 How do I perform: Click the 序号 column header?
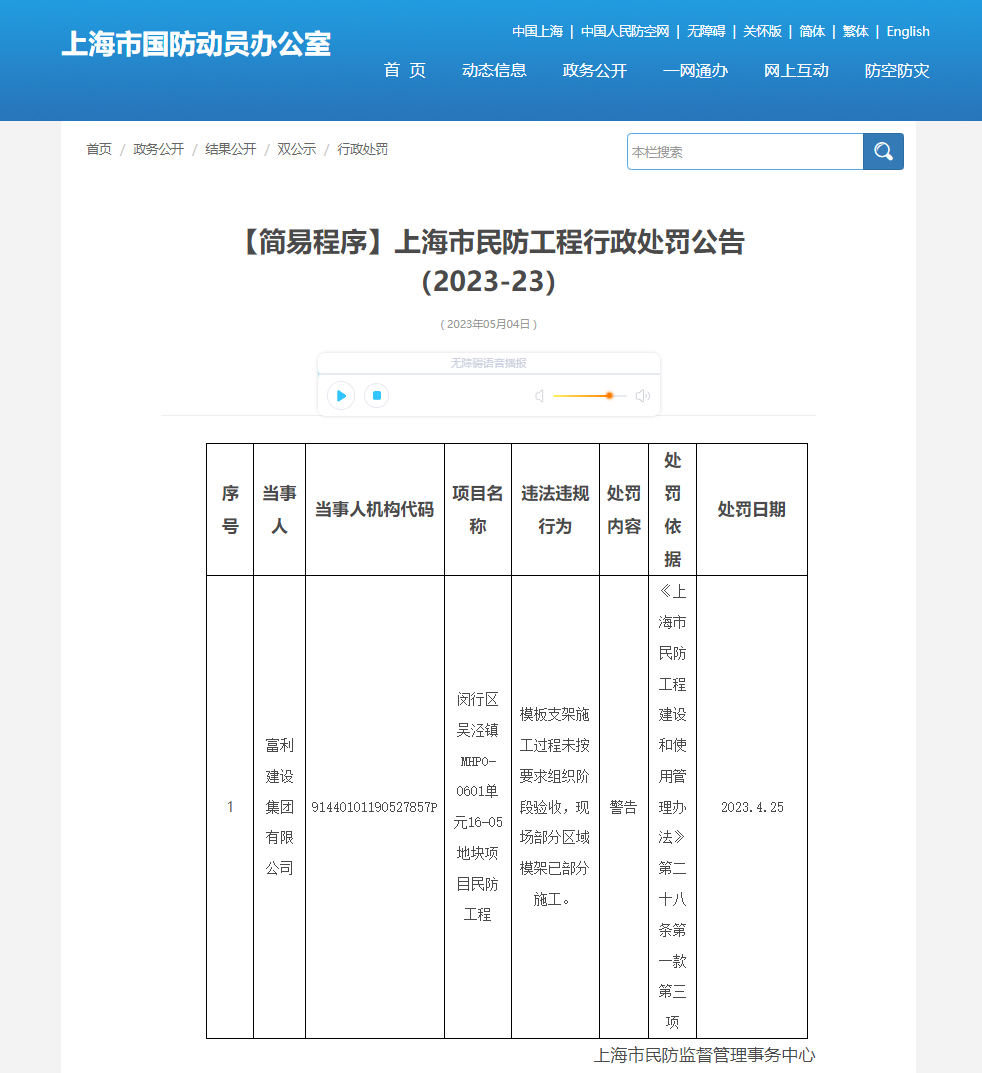pyautogui.click(x=230, y=510)
